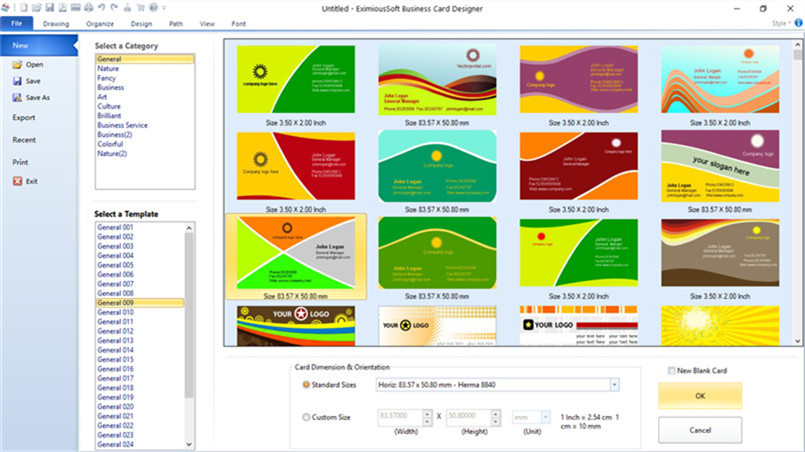Screen dimensions: 805x452
Task: Switch to the Path tab
Action: click(176, 24)
